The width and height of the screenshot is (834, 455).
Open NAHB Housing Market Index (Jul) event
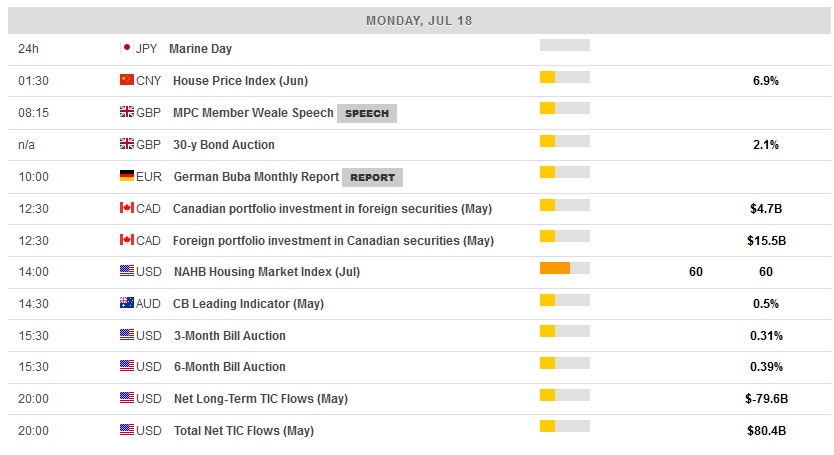point(266,271)
